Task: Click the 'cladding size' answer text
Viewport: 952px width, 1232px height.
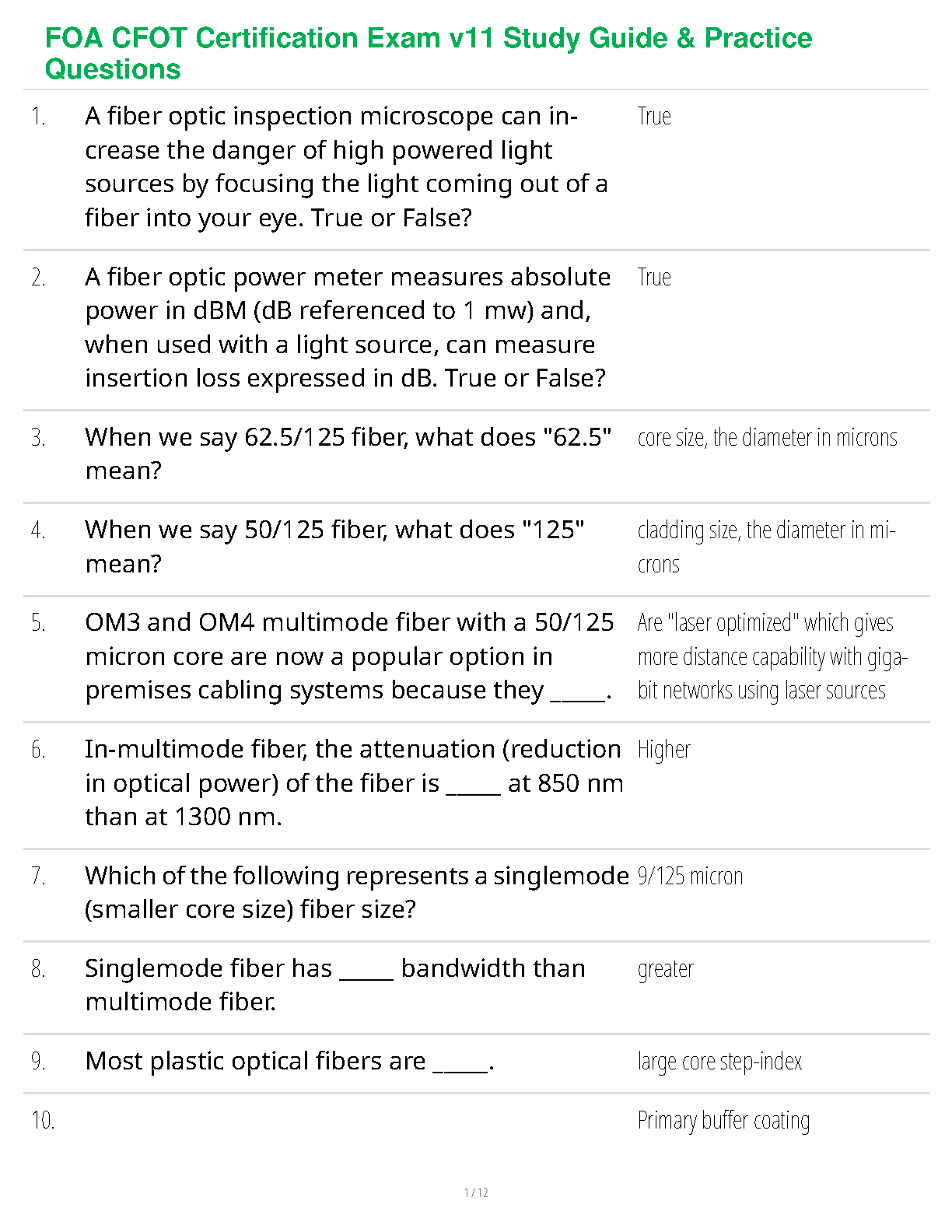Action: coord(766,547)
